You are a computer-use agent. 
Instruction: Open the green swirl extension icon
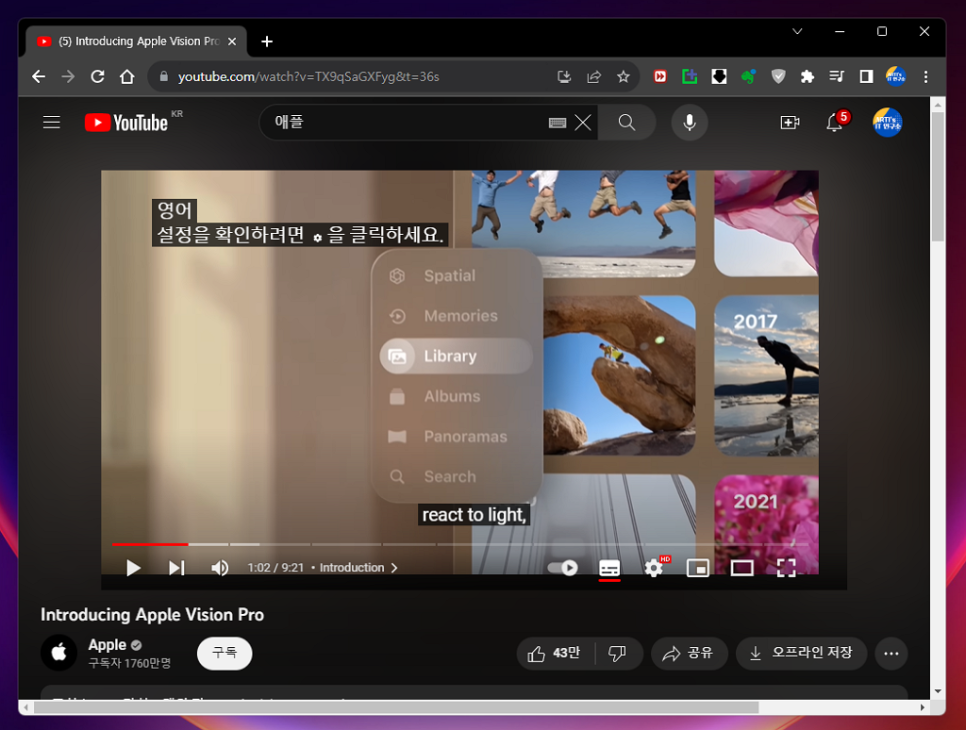click(749, 76)
